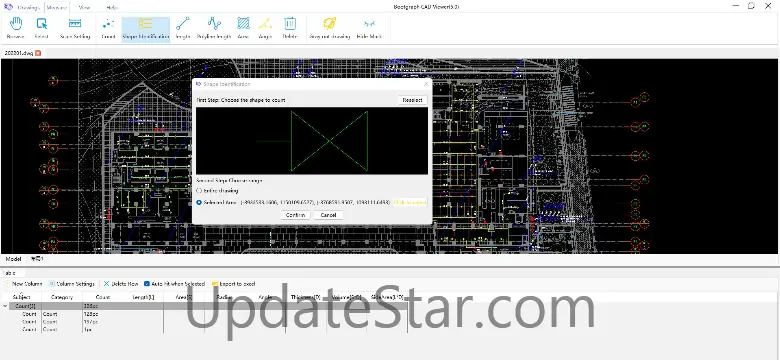780x360 pixels.
Task: Minimize the CAD Viewer window
Action: pyautogui.click(x=737, y=6)
